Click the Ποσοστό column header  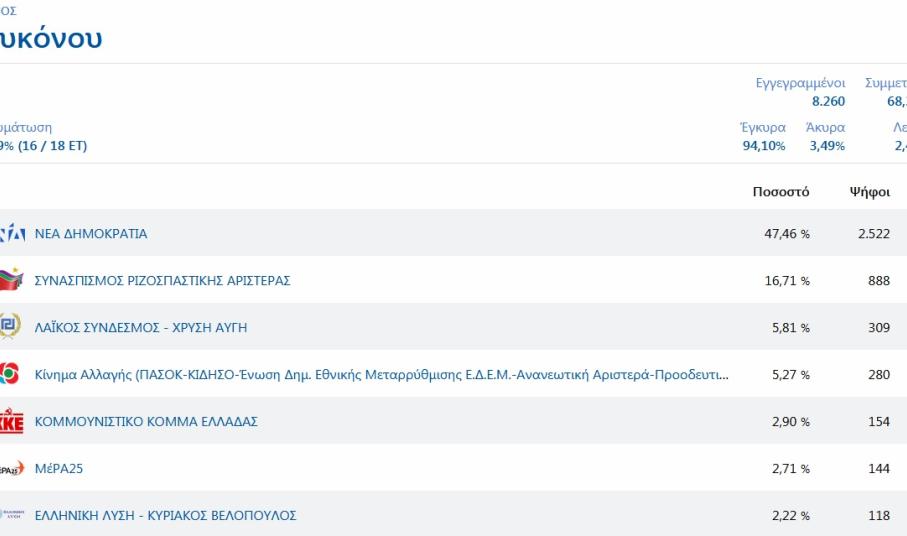781,192
